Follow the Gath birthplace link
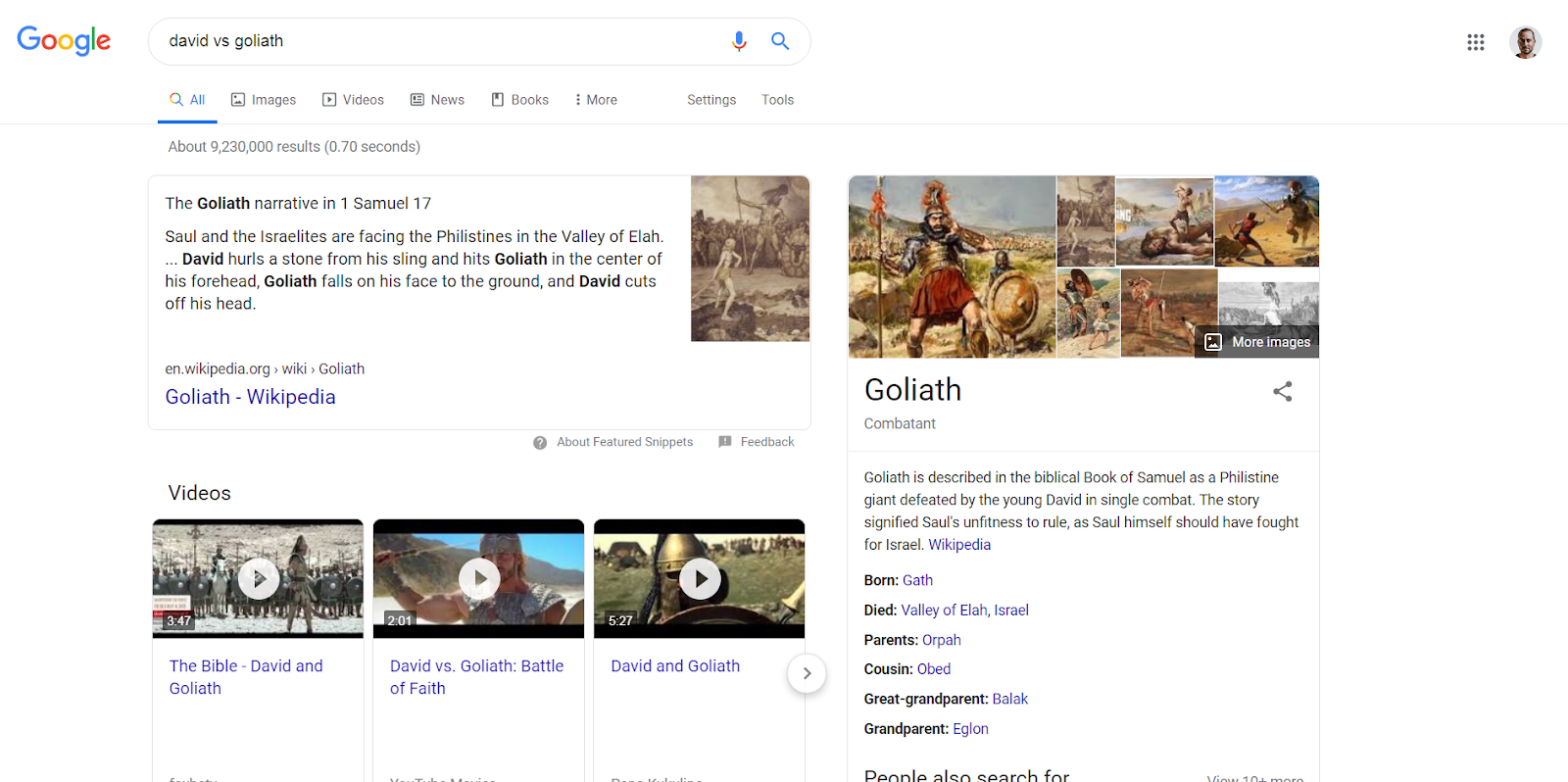1568x782 pixels. click(x=918, y=580)
